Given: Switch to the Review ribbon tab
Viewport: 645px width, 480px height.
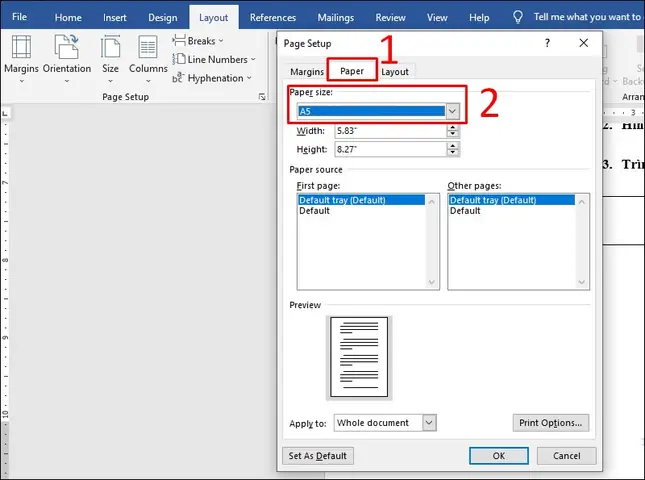Looking at the screenshot, I should [x=390, y=17].
